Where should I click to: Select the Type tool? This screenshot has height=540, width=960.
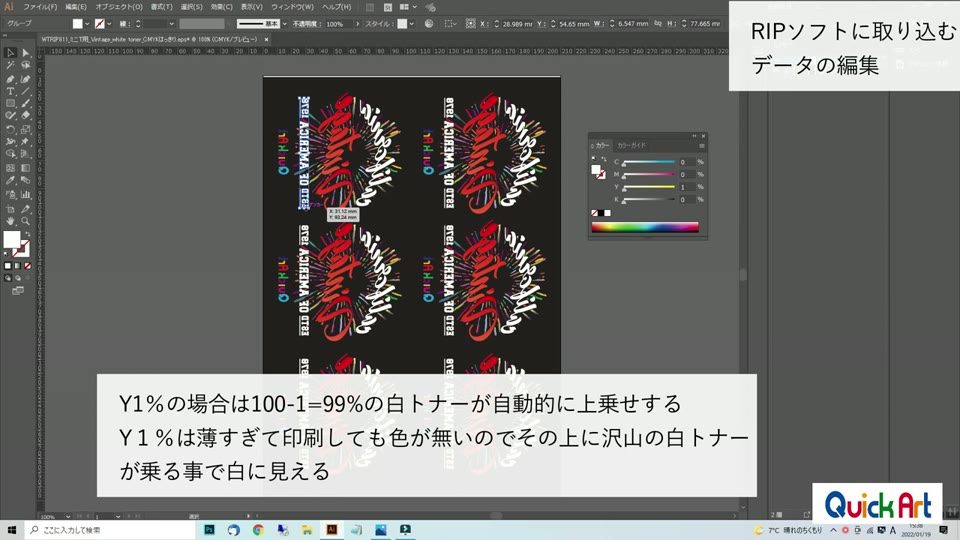pos(10,91)
